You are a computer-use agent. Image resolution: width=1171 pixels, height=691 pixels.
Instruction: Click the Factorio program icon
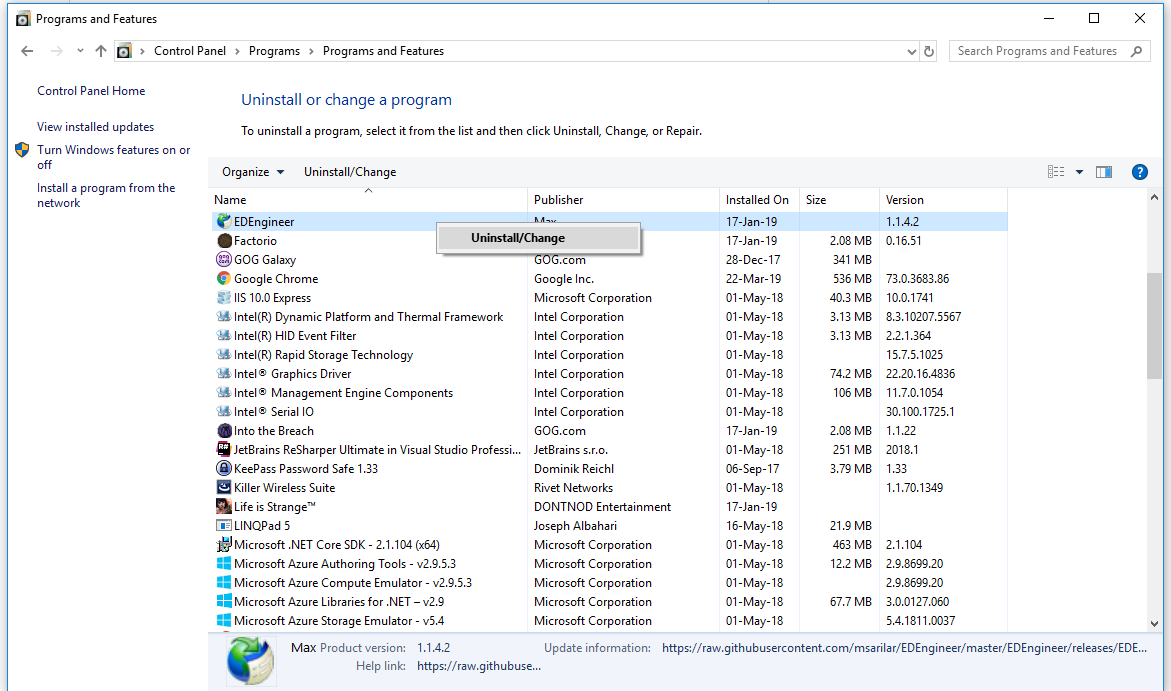click(x=224, y=241)
